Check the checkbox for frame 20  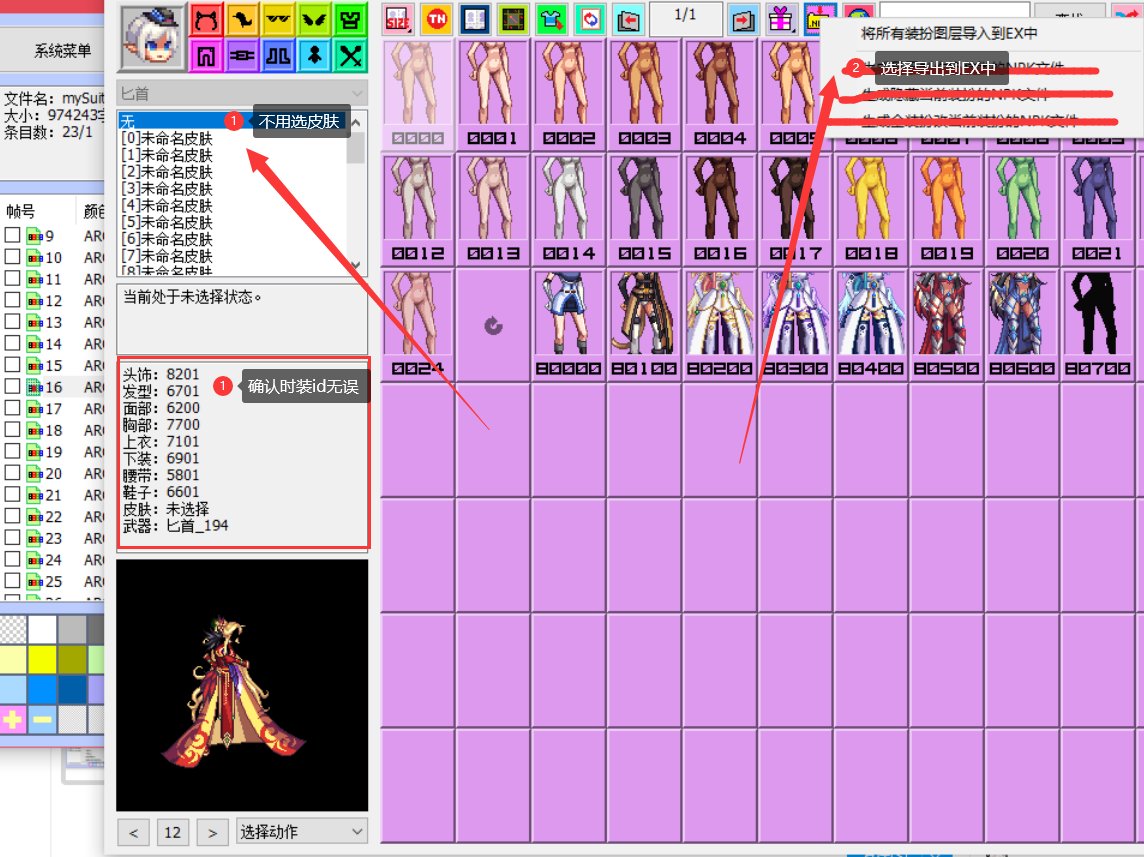point(12,473)
